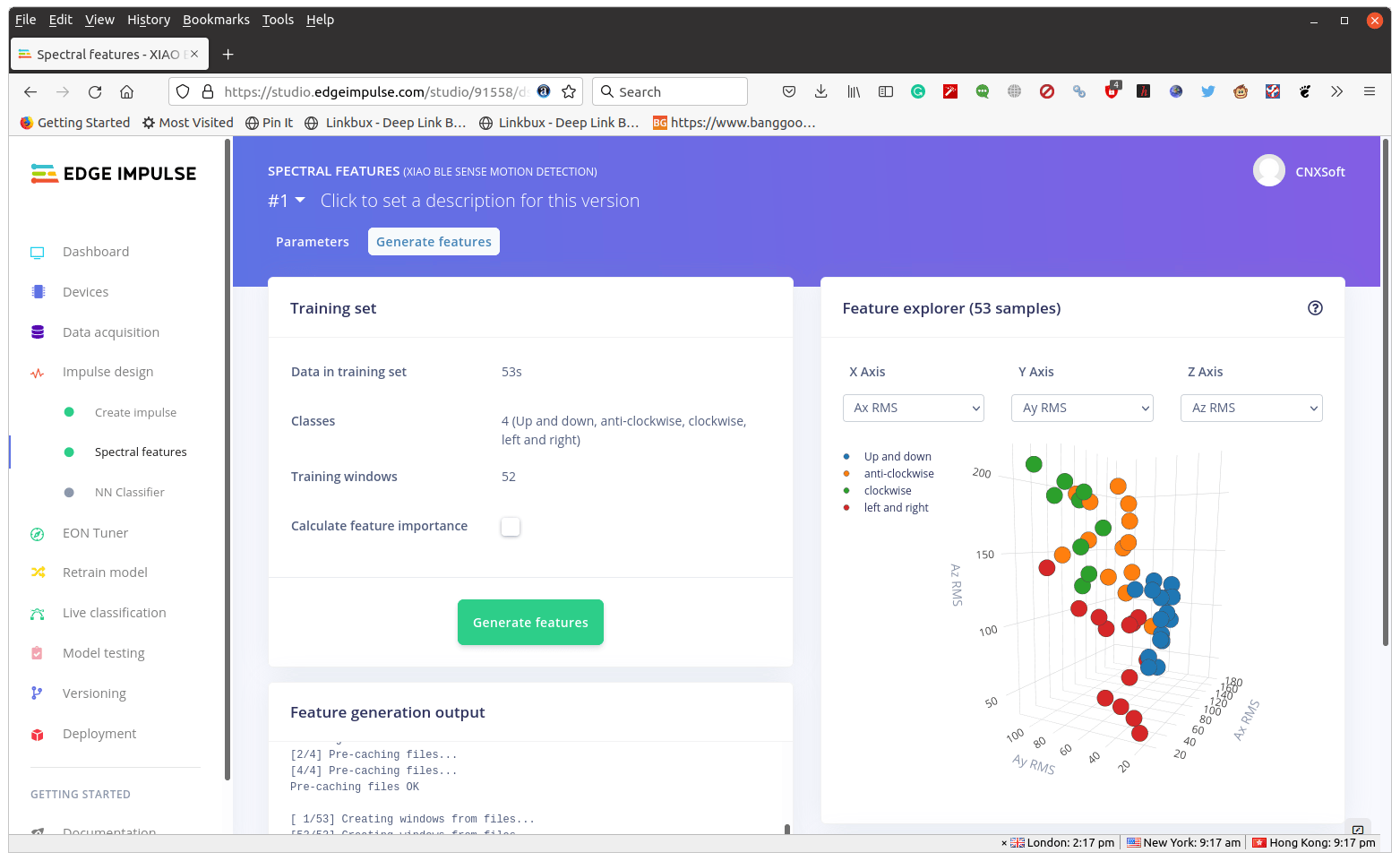Click the New York clock entry
Viewport: 1400px width, 861px height.
pos(1183,843)
